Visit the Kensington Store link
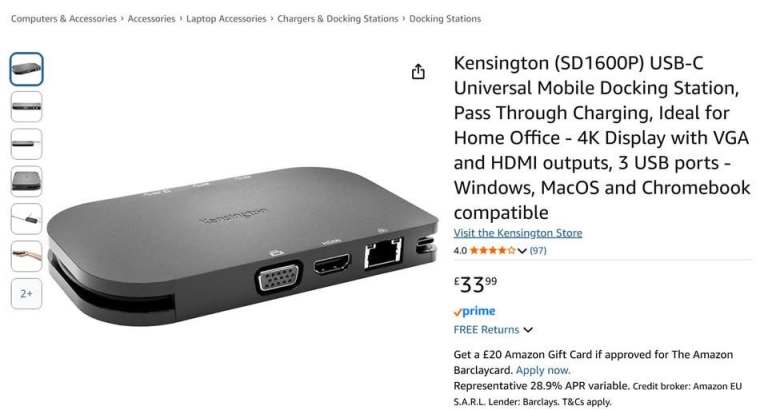Viewport: 768px width, 410px height. coord(518,233)
